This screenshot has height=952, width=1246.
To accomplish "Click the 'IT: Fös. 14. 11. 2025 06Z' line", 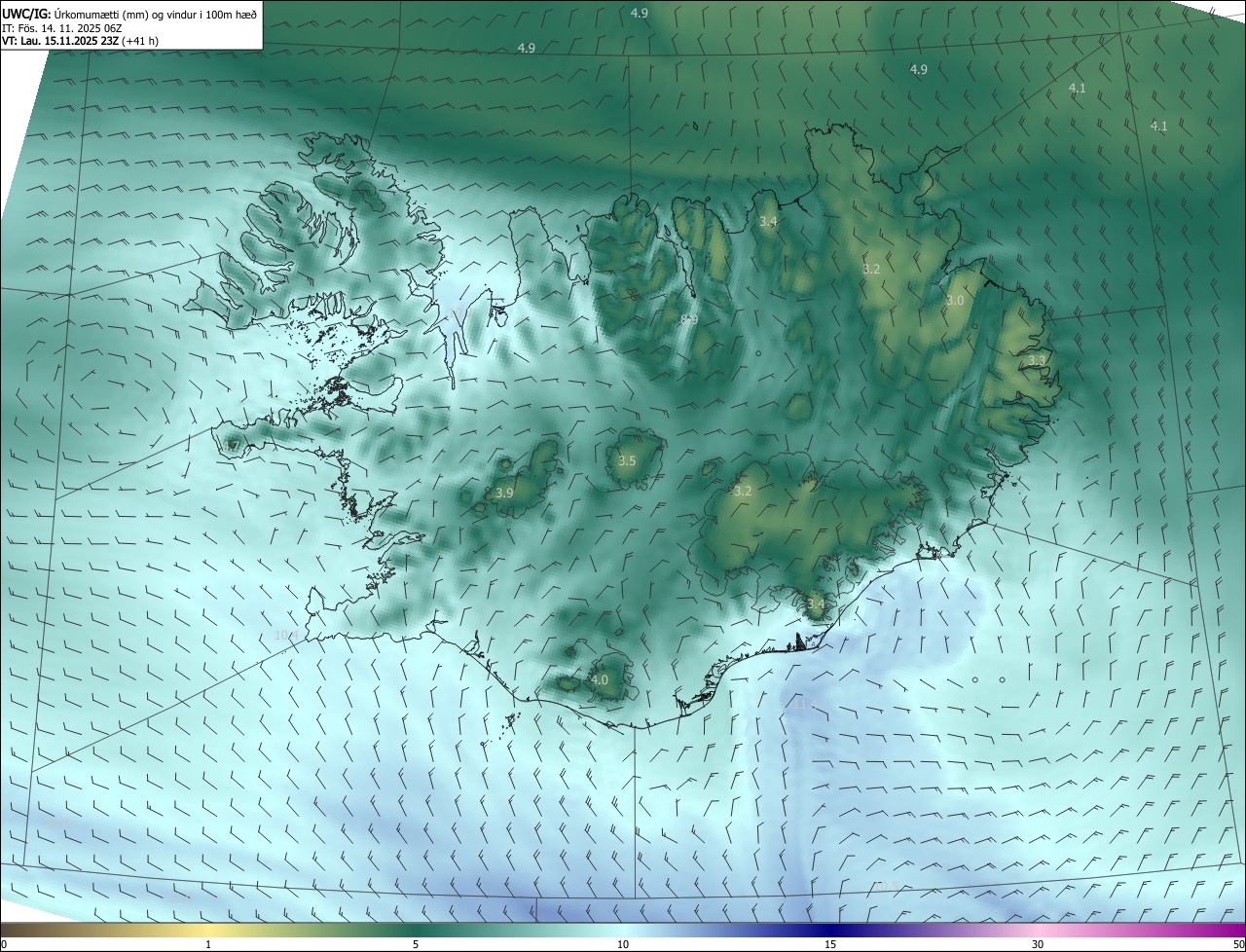I will [x=62, y=27].
